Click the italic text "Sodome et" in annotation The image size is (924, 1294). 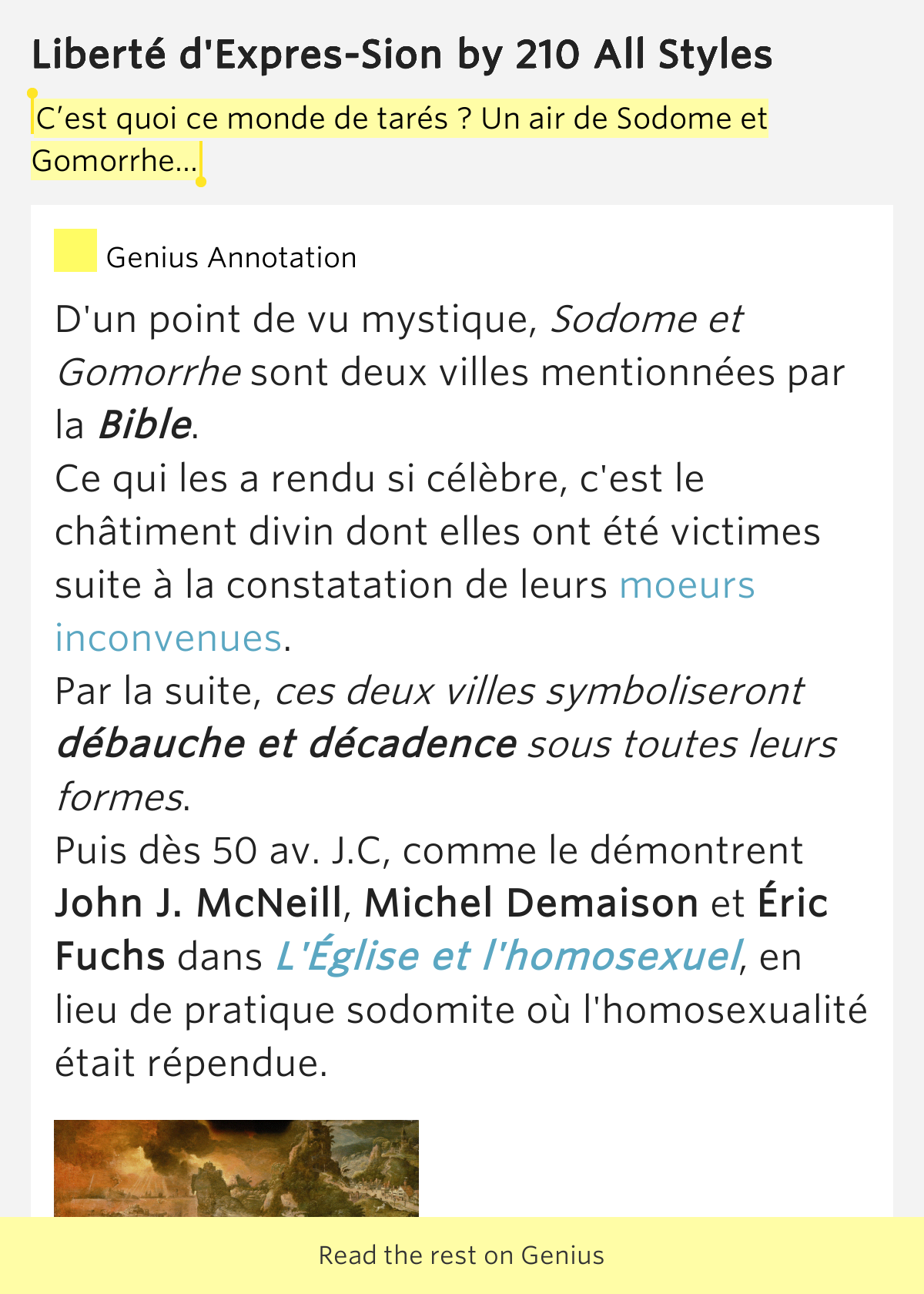(646, 320)
